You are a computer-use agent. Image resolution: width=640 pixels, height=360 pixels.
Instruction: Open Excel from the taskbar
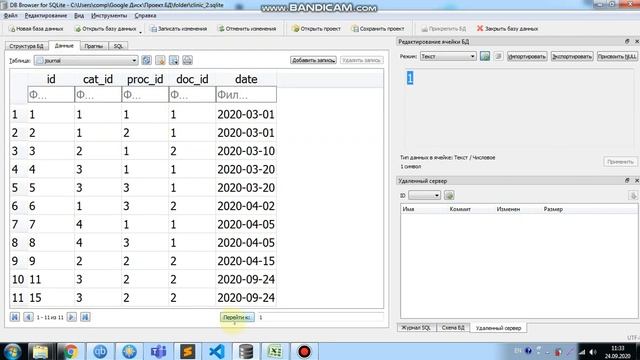(275, 351)
